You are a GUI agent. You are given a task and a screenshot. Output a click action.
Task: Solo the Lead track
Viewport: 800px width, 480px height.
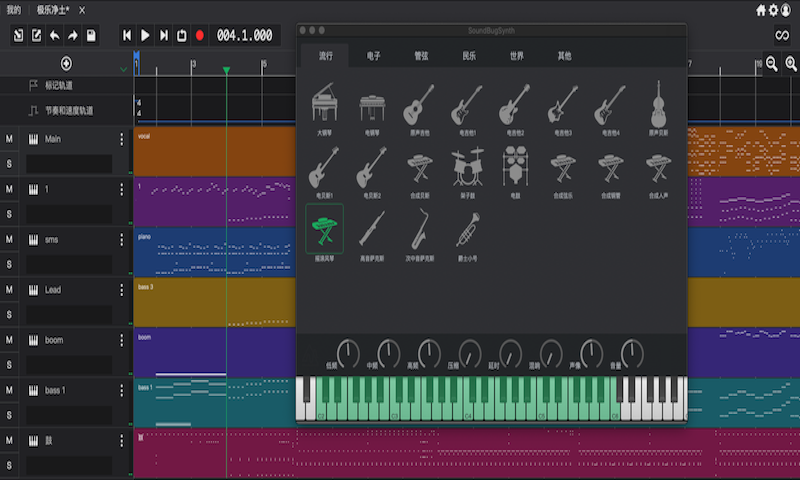[x=10, y=314]
